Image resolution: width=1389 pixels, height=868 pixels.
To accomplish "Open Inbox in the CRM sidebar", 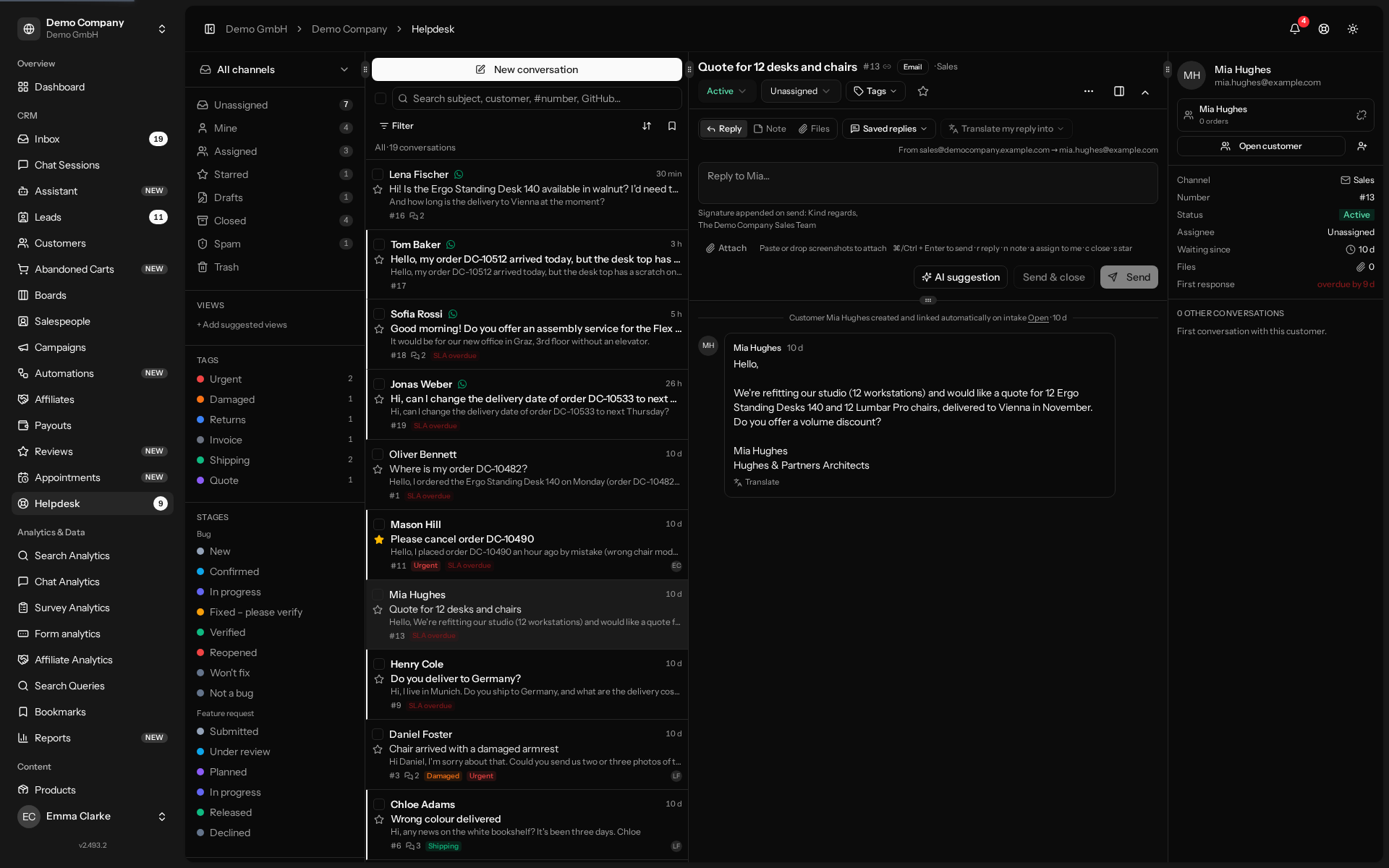I will 93,139.
